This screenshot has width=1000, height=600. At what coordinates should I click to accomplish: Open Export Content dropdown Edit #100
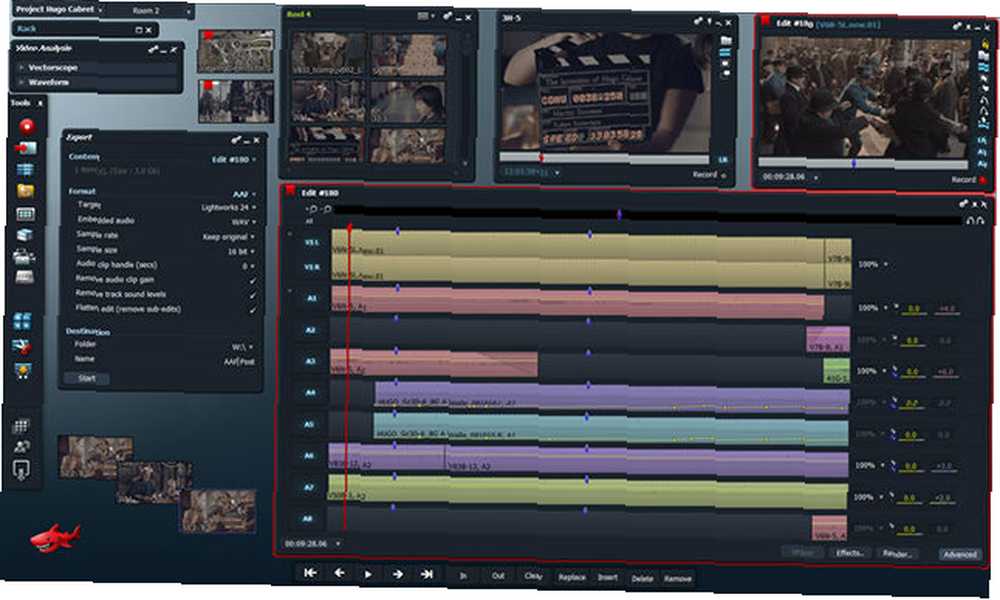(234, 159)
